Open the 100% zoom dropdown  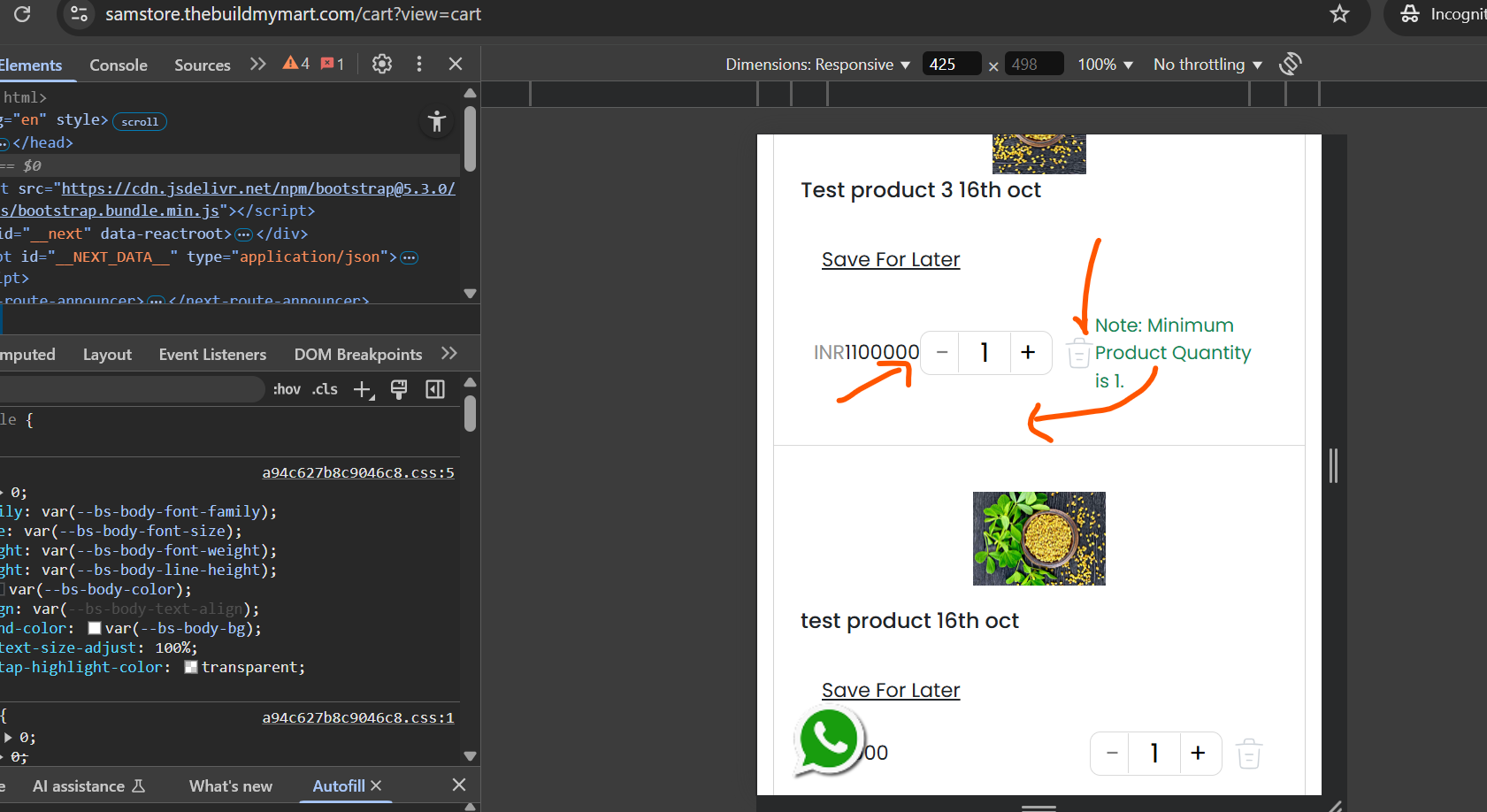tap(1105, 65)
